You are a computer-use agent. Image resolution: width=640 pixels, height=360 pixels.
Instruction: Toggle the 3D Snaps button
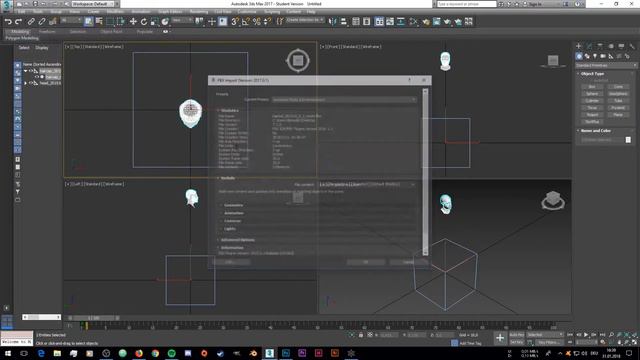coord(235,22)
